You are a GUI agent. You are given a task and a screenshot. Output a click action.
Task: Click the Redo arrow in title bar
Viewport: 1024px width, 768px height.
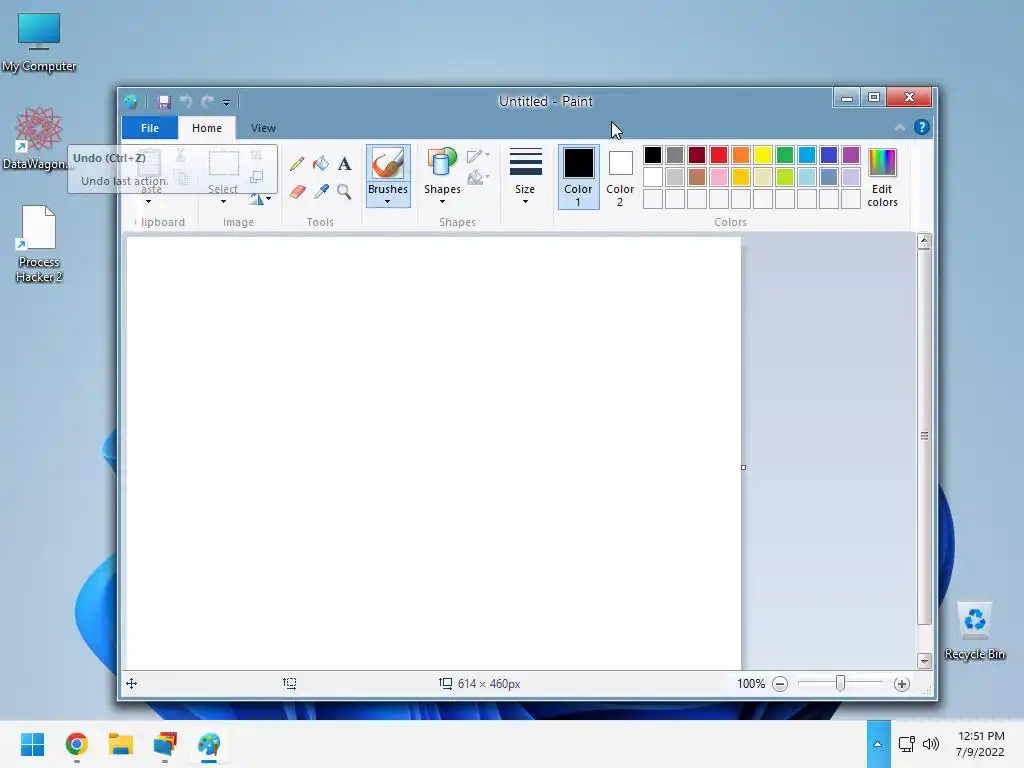coord(207,102)
